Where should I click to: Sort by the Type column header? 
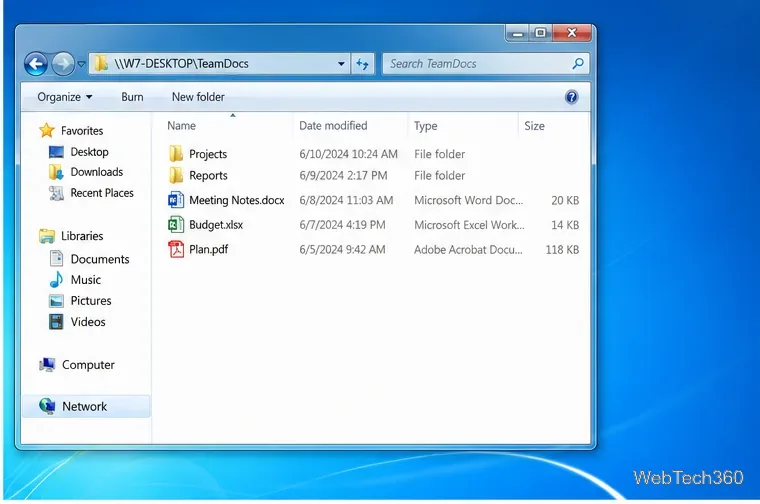pyautogui.click(x=426, y=126)
